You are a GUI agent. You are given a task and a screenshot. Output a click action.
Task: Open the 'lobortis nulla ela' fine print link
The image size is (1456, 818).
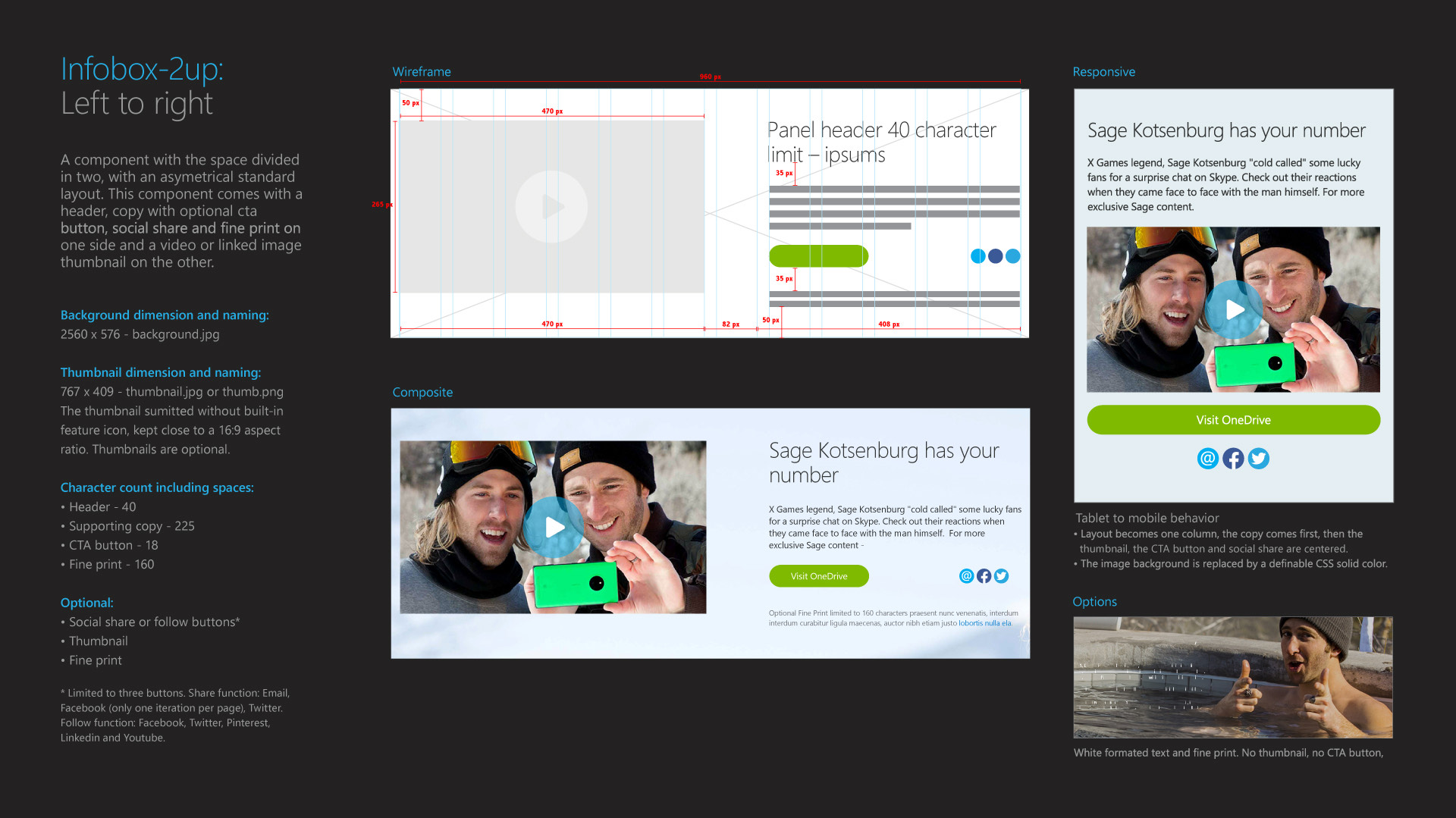pyautogui.click(x=984, y=623)
